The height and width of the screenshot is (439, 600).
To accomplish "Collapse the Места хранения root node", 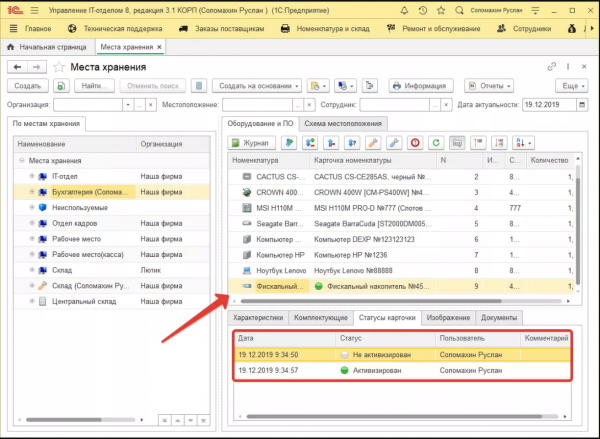I will pyautogui.click(x=22, y=160).
